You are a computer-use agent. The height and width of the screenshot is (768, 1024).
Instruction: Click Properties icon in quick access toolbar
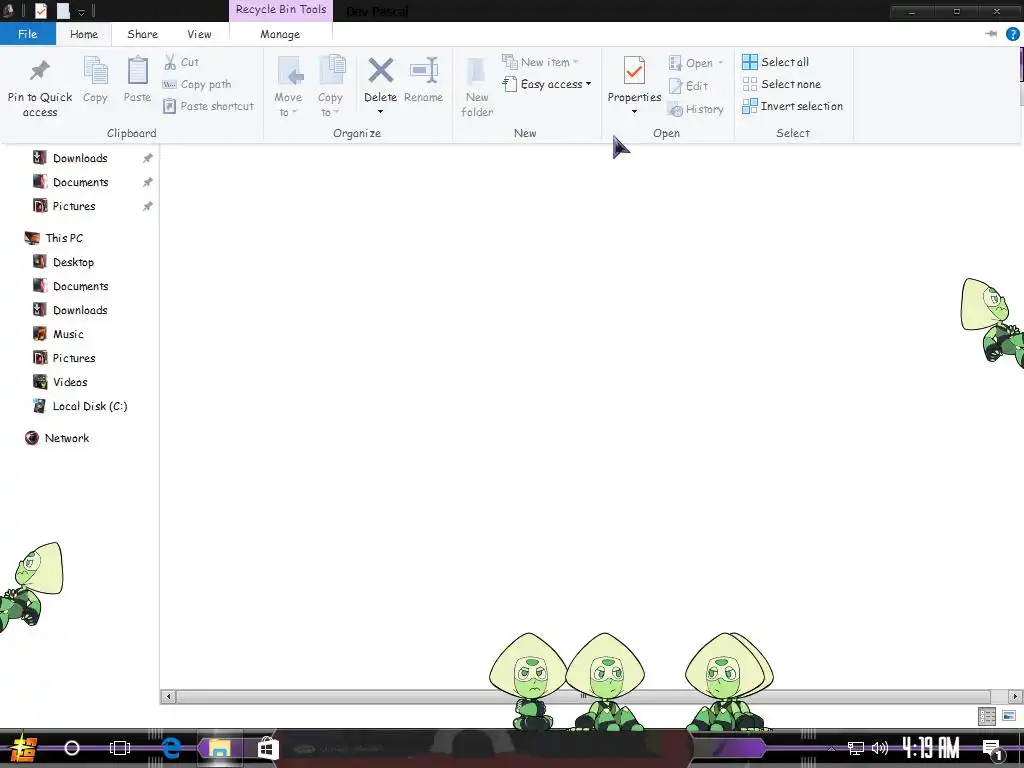tap(40, 10)
